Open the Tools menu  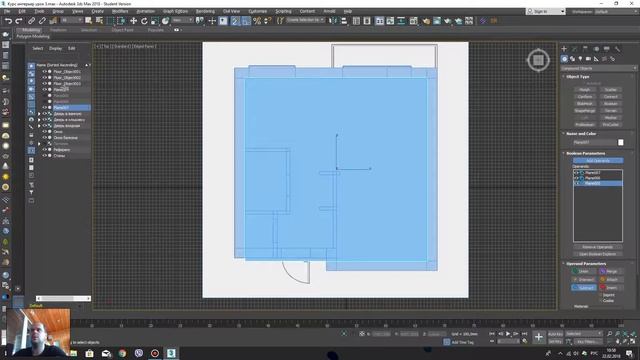click(x=39, y=11)
